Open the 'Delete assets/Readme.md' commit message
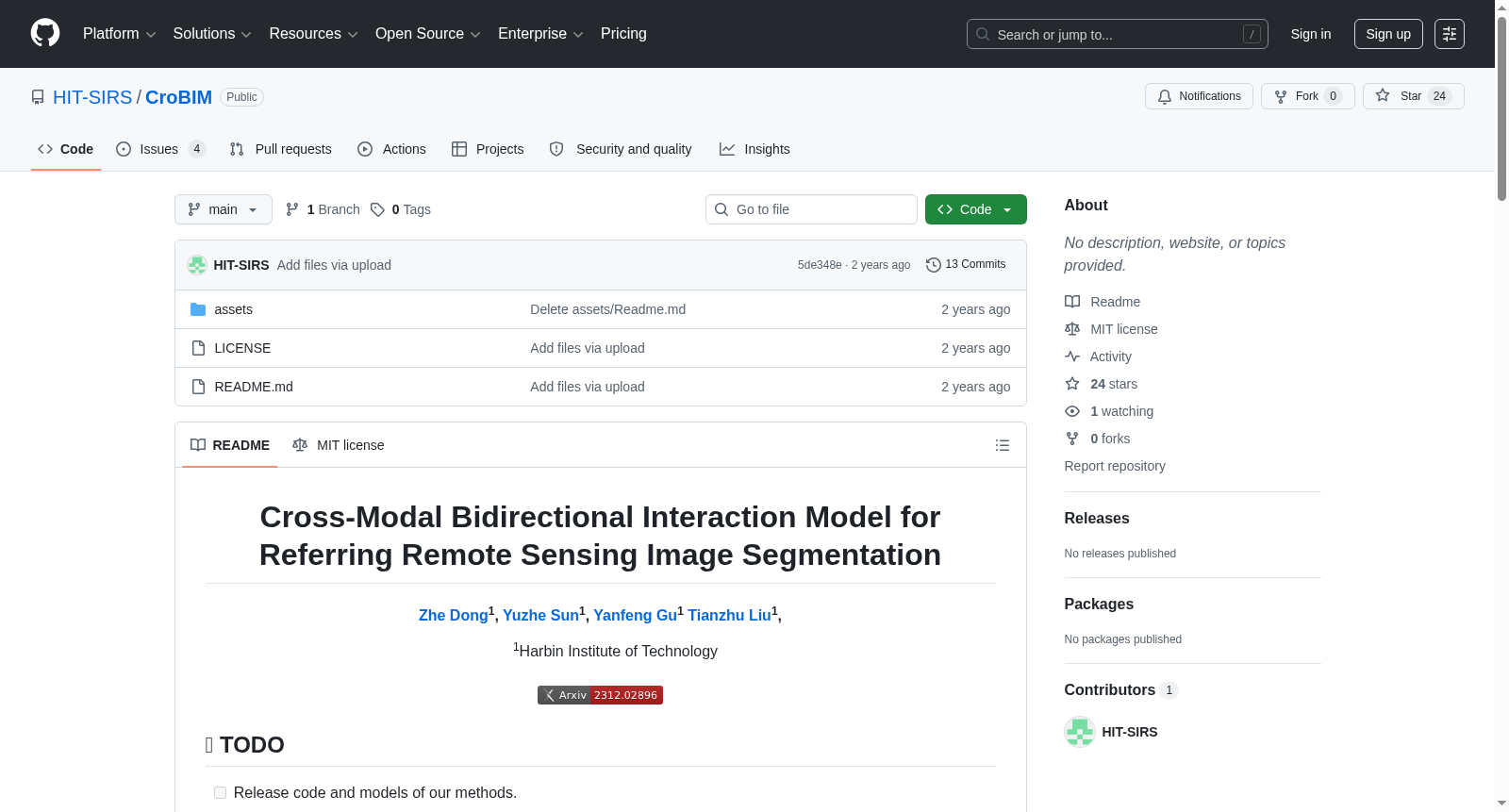 click(607, 309)
